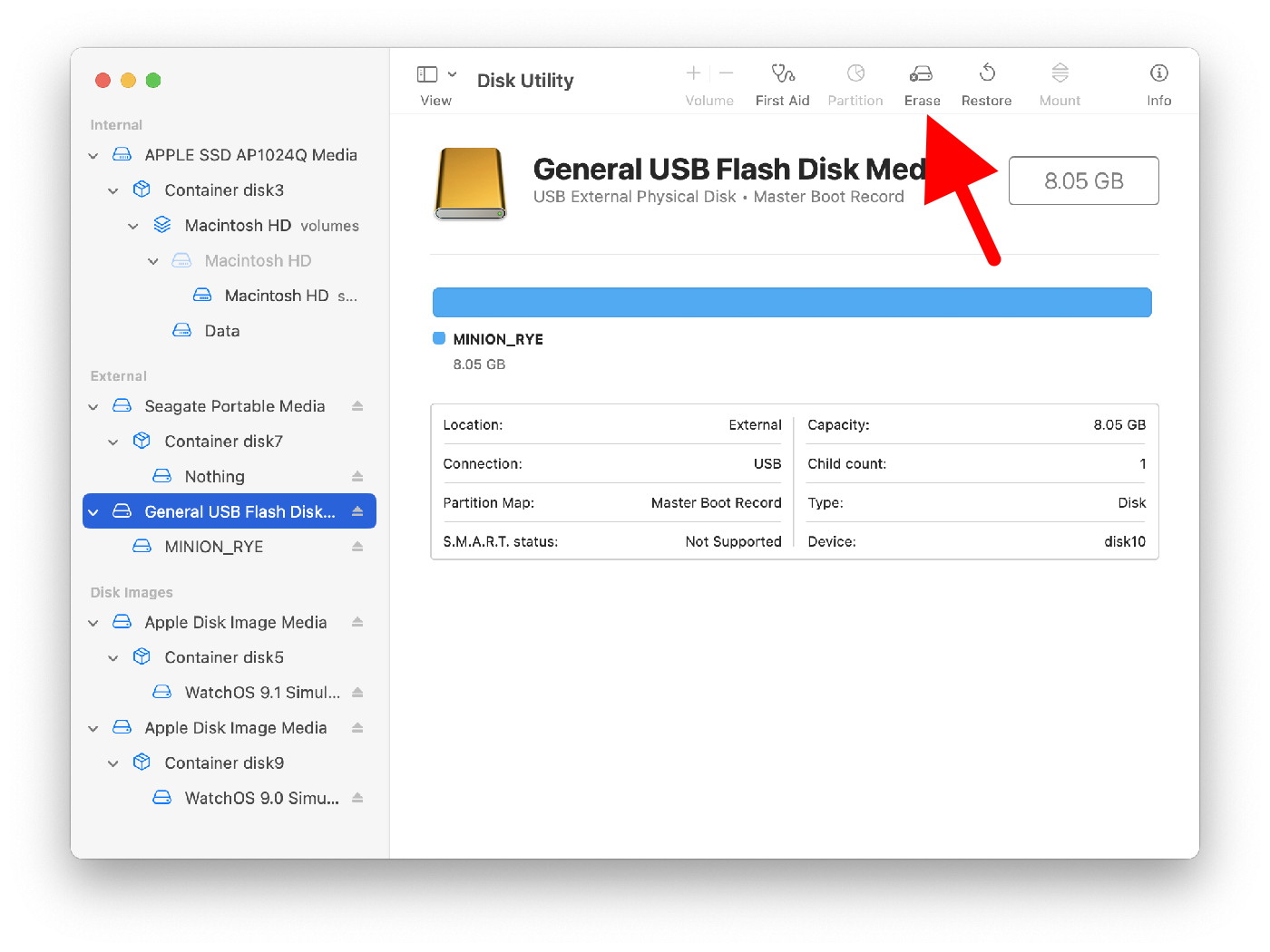Click the yellow minimize window button
The width and height of the screenshot is (1270, 952).
[128, 81]
